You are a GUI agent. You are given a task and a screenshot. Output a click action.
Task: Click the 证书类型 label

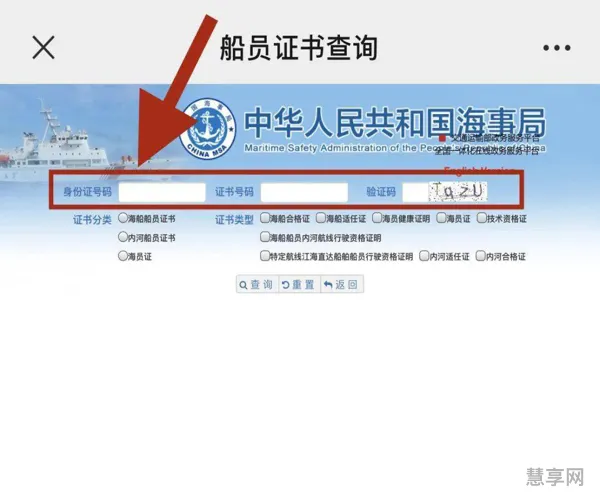(234, 220)
